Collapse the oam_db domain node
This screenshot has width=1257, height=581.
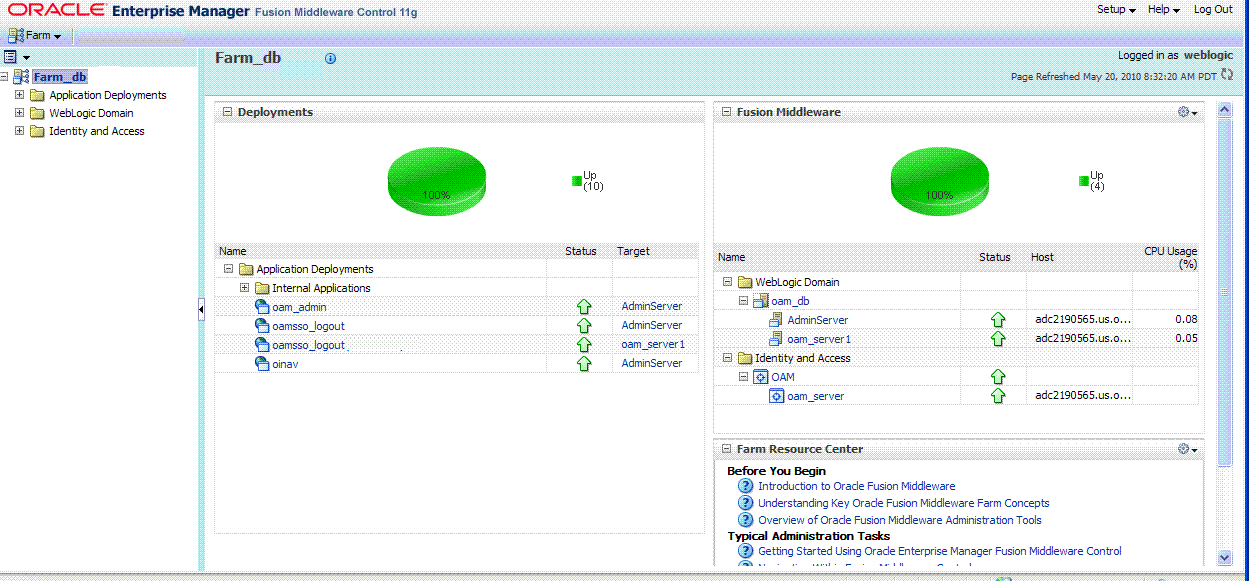[x=743, y=300]
